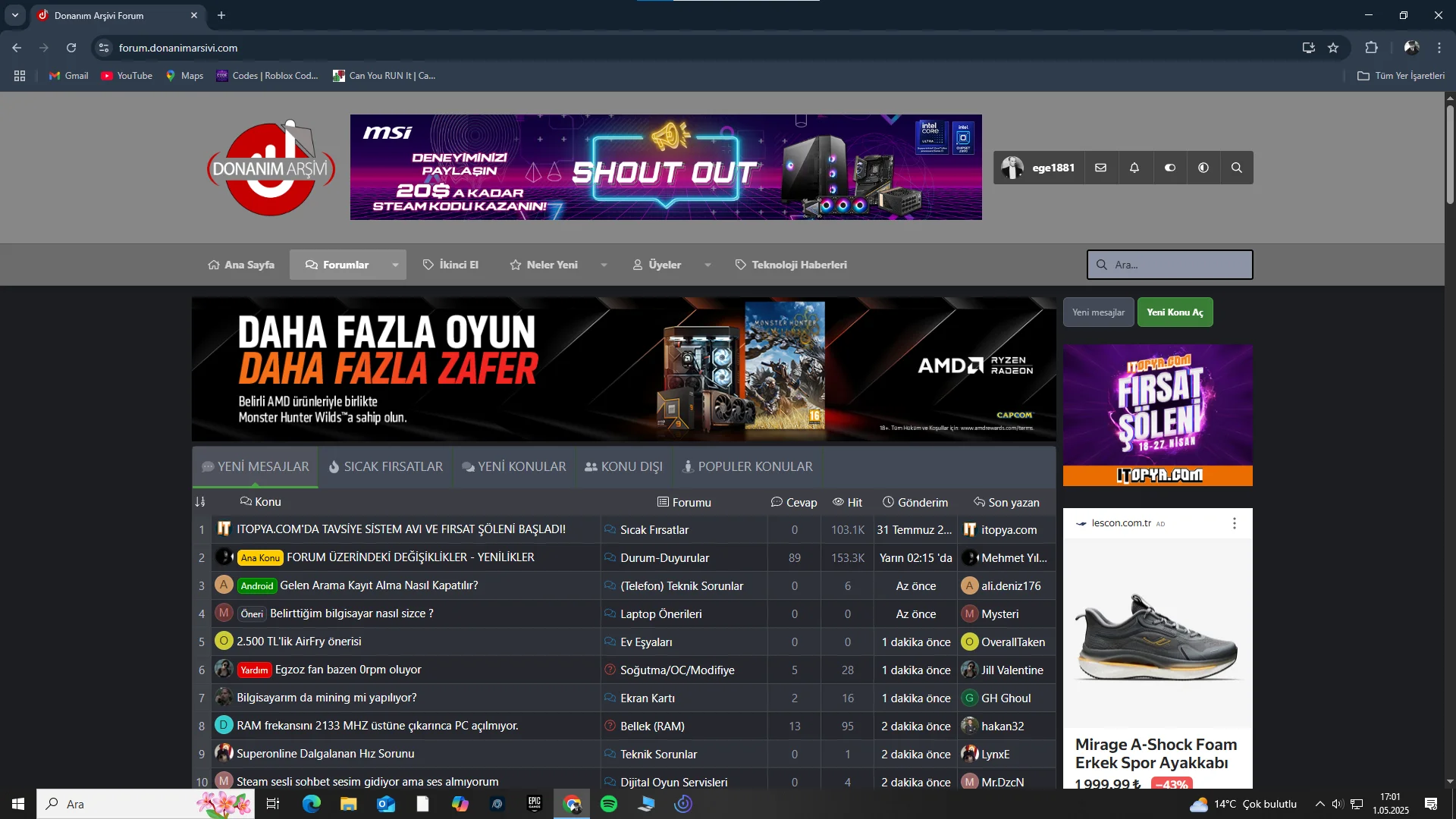The width and height of the screenshot is (1456, 819).
Task: Open Chrome extensions puzzle icon
Action: (1371, 48)
